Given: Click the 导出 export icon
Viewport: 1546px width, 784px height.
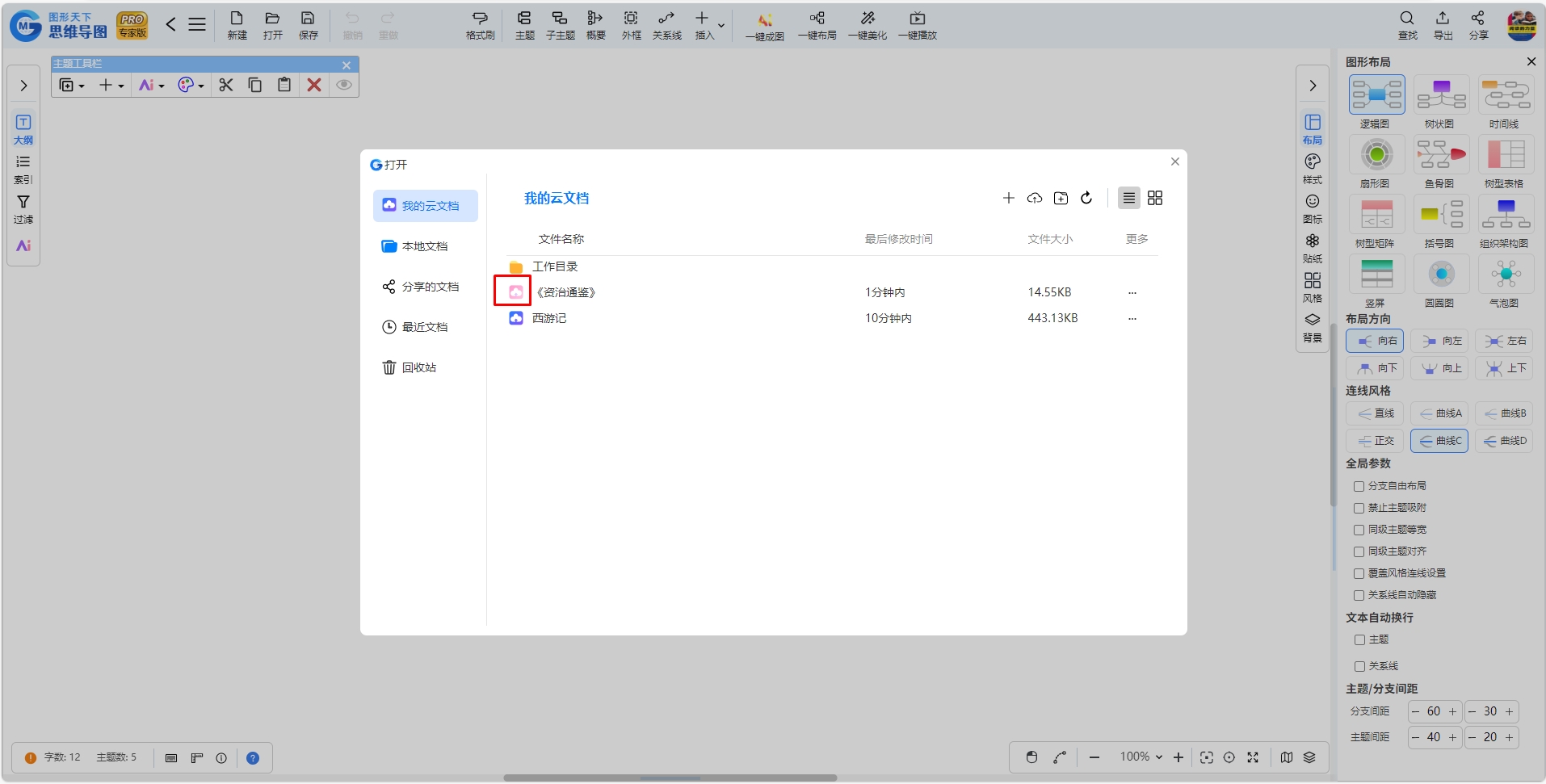Looking at the screenshot, I should [1443, 25].
